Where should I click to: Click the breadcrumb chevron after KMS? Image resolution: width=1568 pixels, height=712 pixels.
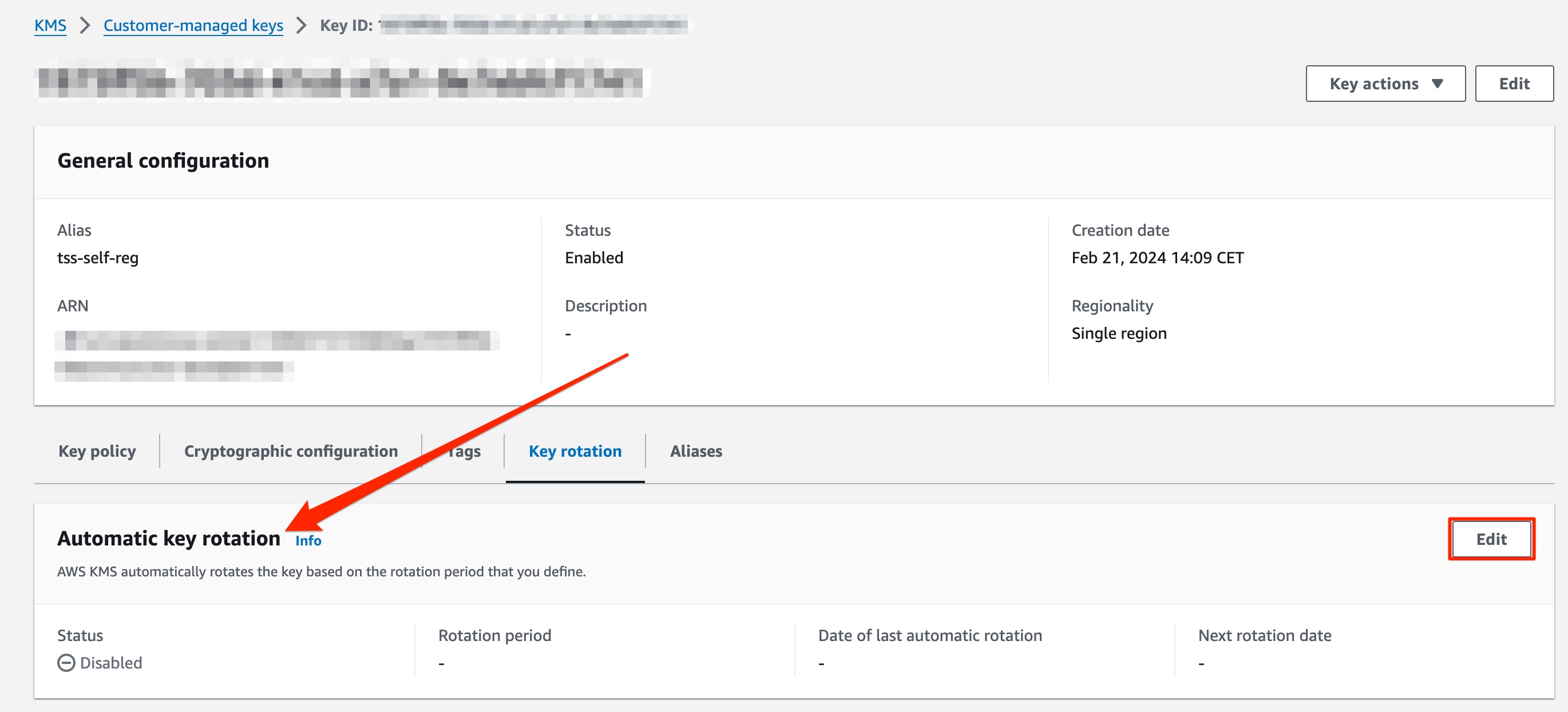coord(85,26)
